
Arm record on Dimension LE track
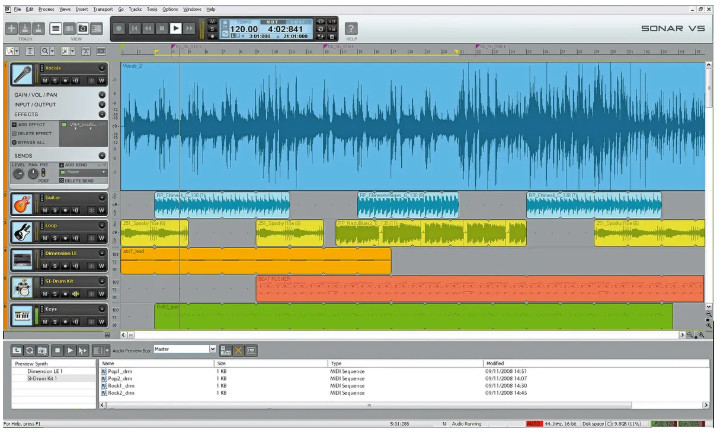point(65,266)
